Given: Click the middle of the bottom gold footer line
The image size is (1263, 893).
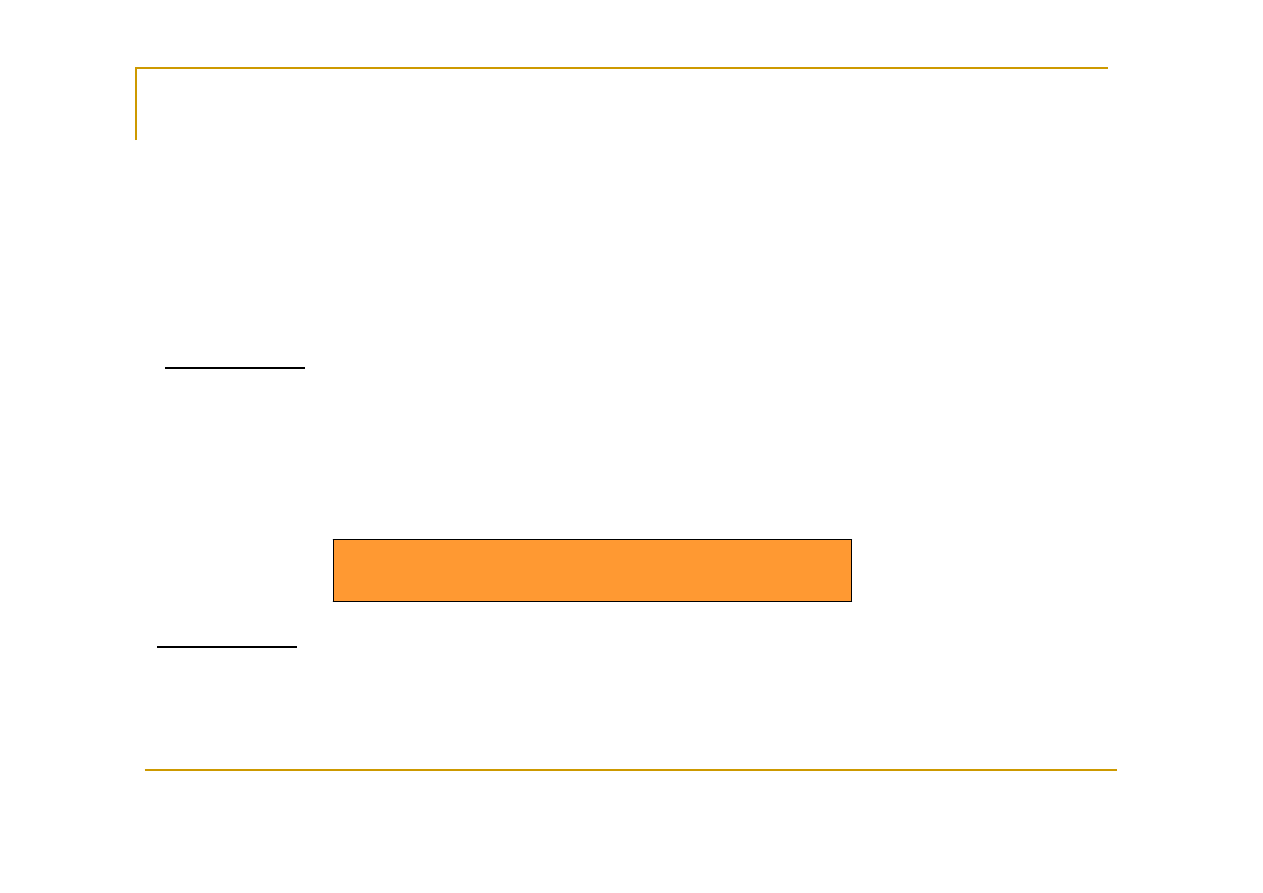Looking at the screenshot, I should click(x=630, y=770).
